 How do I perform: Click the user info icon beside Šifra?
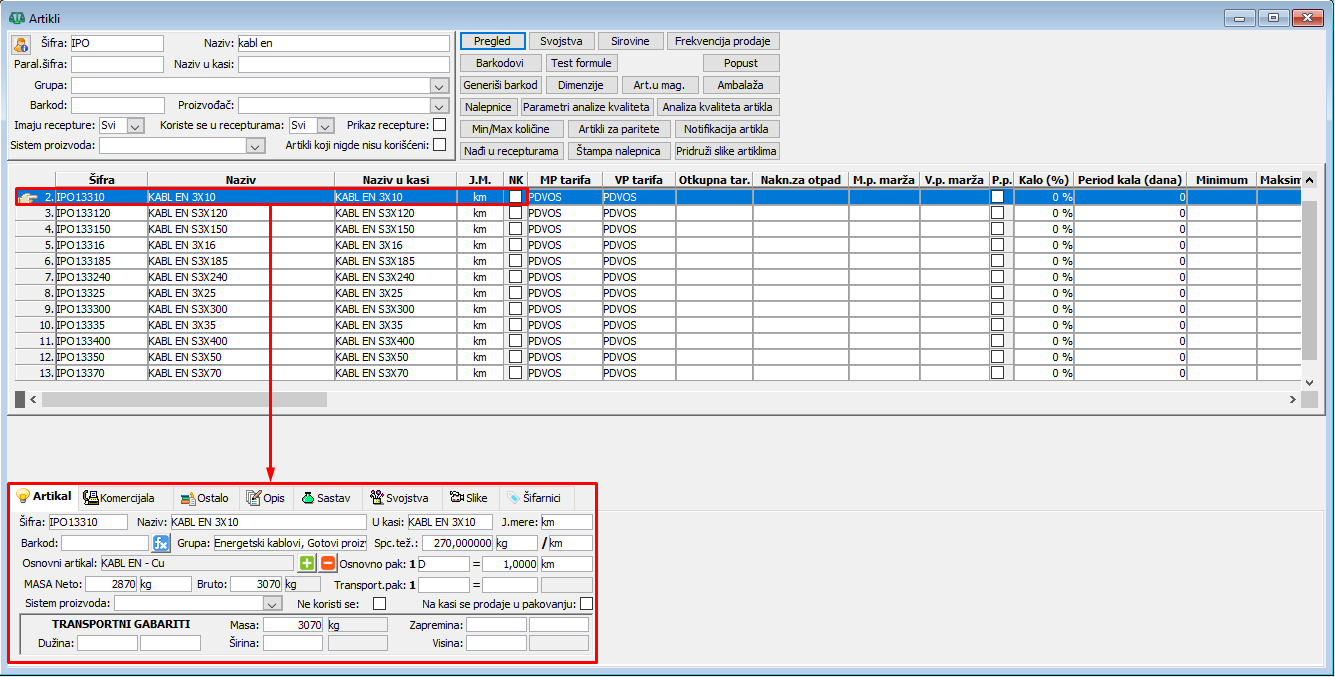(x=20, y=45)
